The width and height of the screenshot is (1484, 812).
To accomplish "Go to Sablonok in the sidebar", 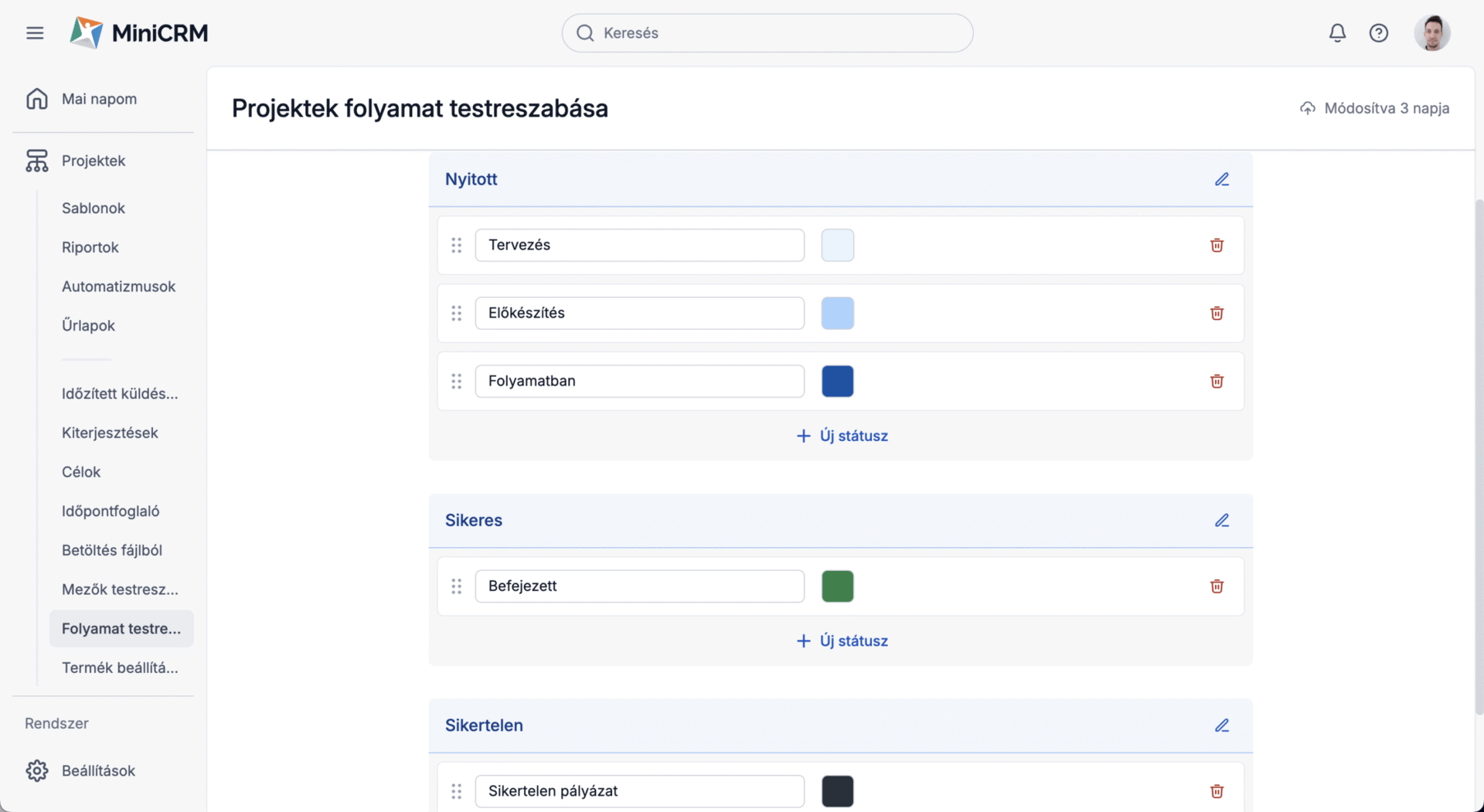I will coord(94,208).
